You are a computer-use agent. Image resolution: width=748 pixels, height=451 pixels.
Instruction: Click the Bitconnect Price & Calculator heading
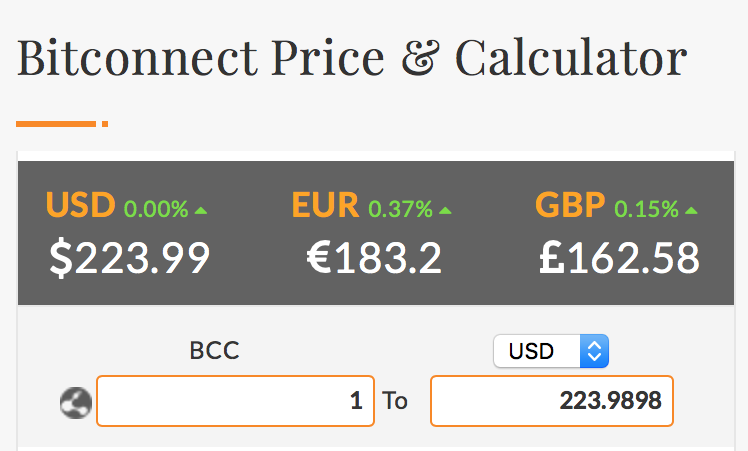tap(352, 58)
